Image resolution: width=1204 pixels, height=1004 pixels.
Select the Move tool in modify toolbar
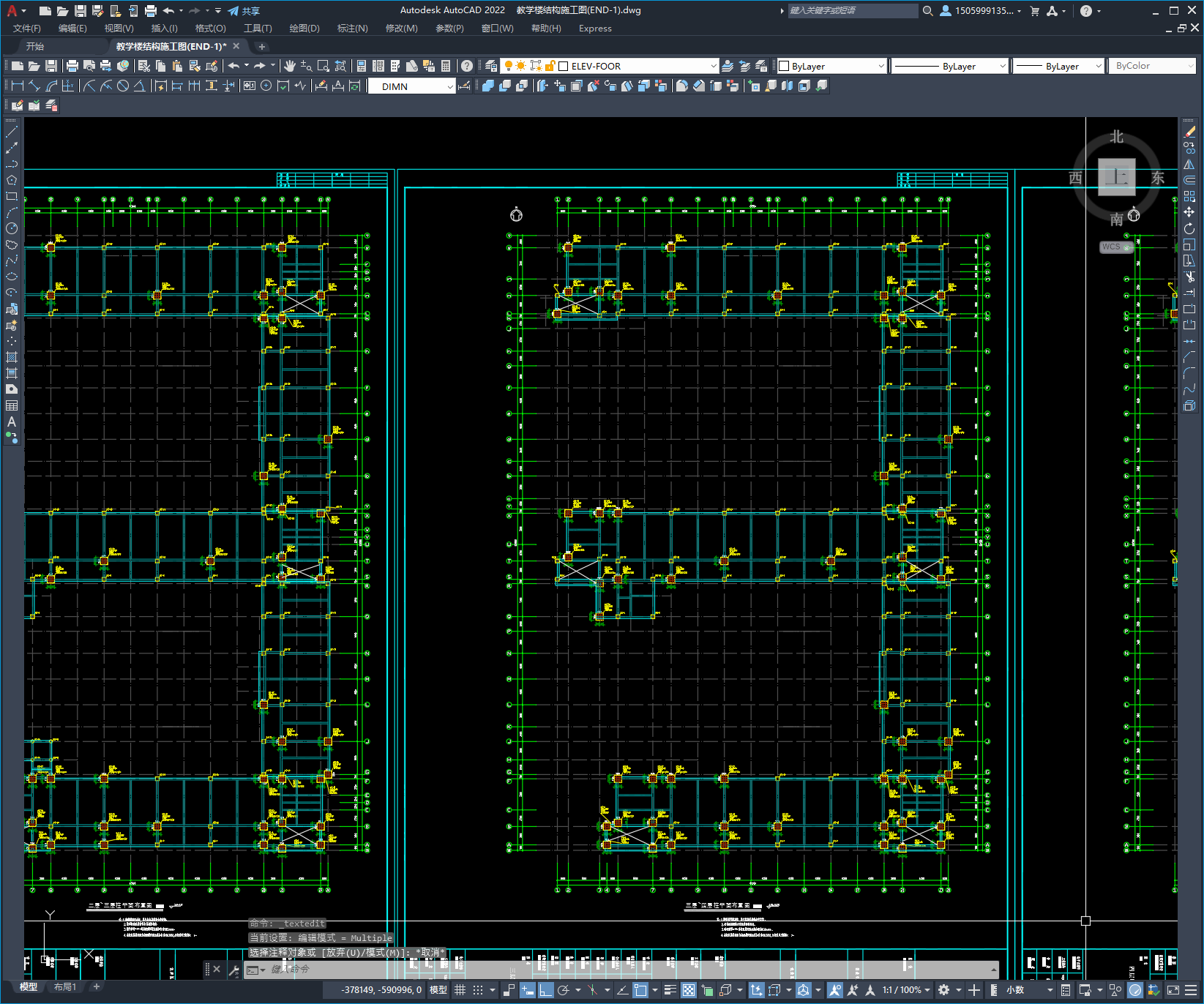coord(1189,212)
